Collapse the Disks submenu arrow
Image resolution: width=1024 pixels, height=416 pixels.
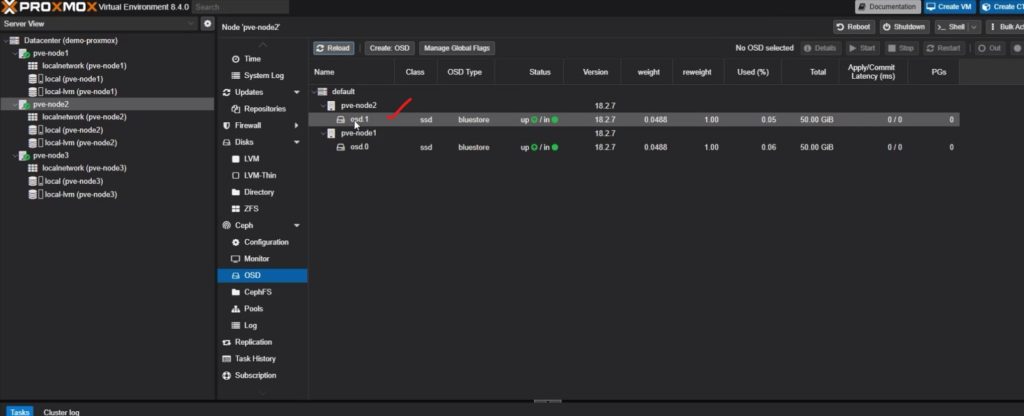click(x=297, y=142)
